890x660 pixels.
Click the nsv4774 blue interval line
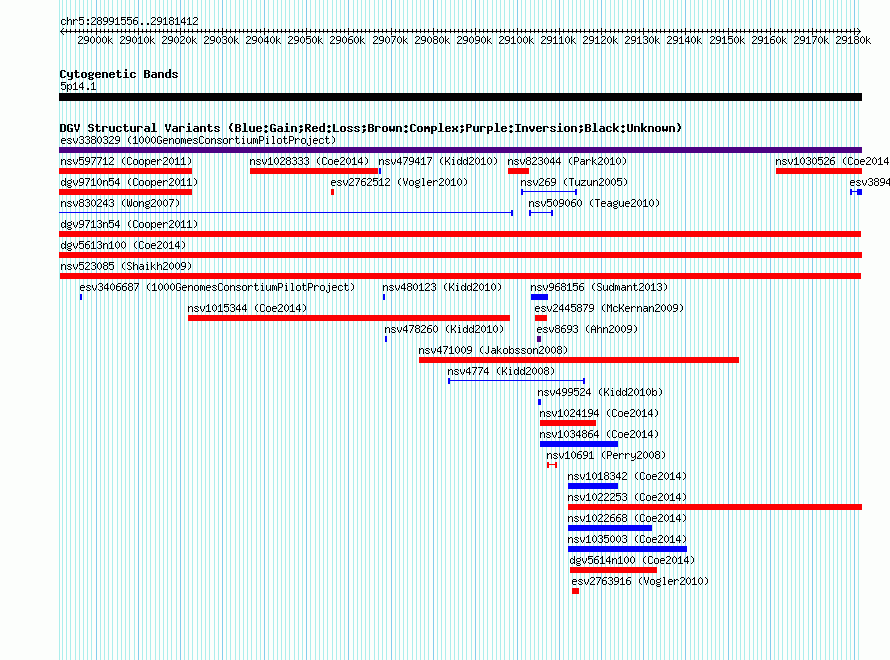(517, 381)
